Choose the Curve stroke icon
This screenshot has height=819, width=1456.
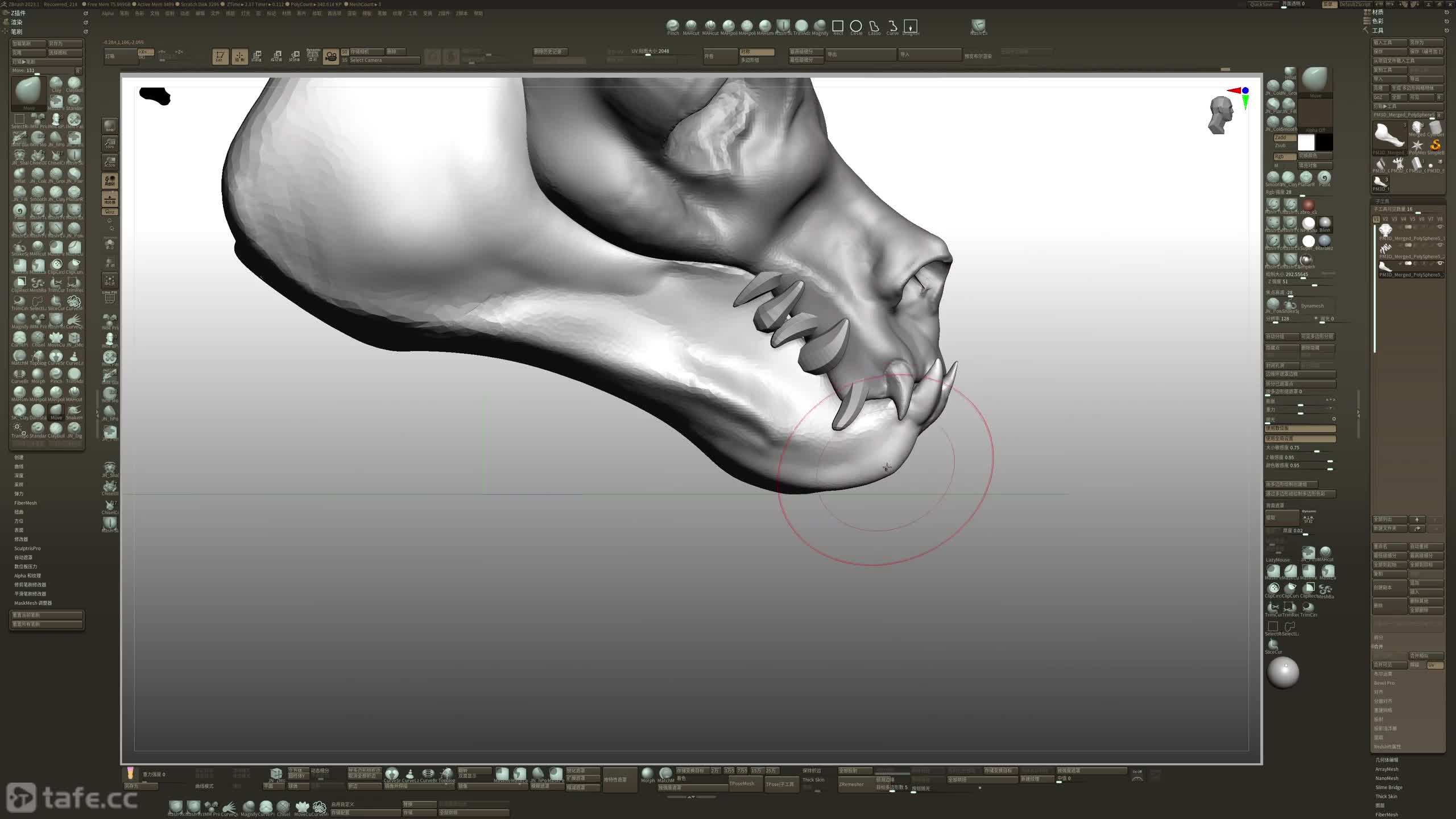coord(892,27)
